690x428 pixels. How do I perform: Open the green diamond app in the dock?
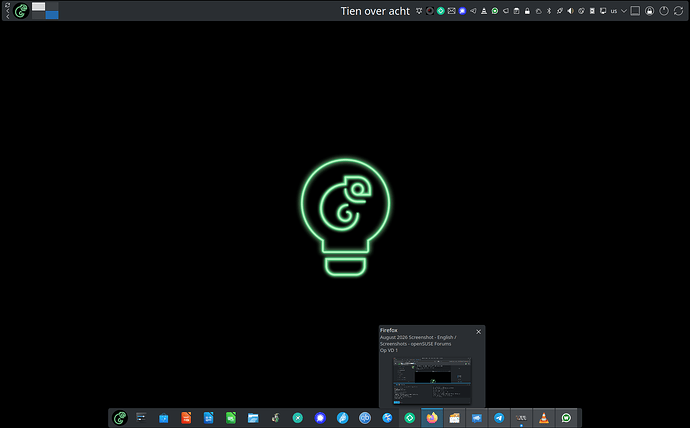coord(410,418)
